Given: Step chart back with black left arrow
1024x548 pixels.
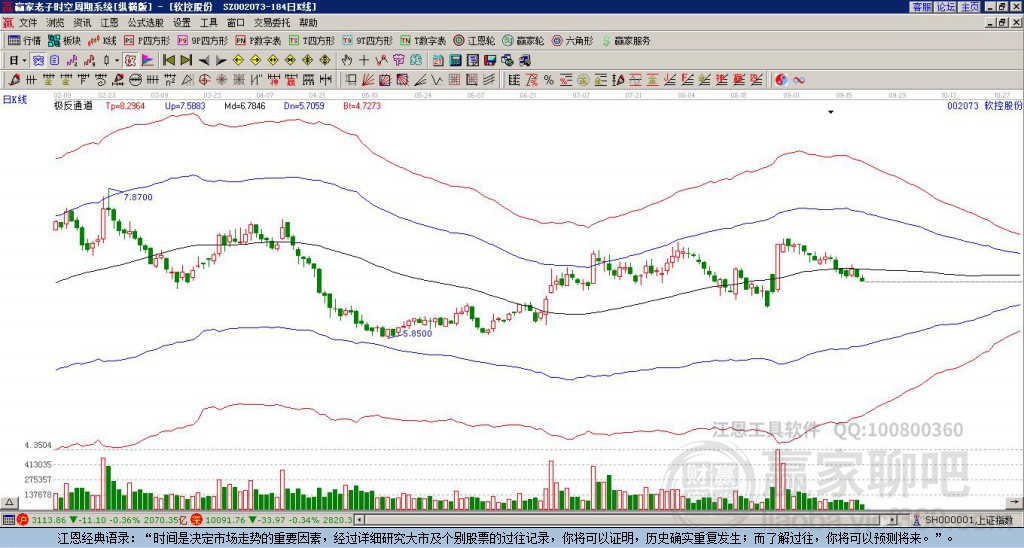Looking at the screenshot, I should point(204,60).
